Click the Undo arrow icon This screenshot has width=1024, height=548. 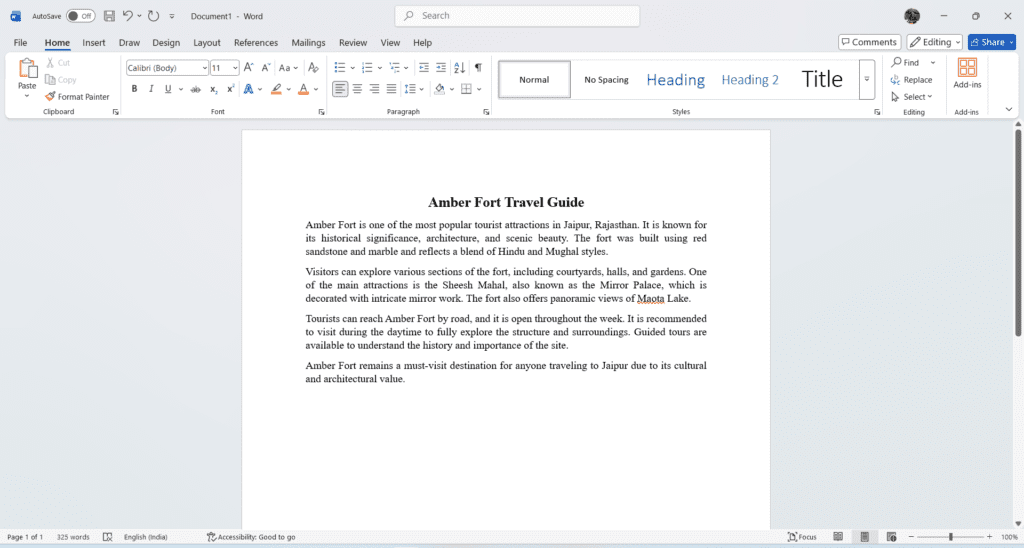coord(128,16)
